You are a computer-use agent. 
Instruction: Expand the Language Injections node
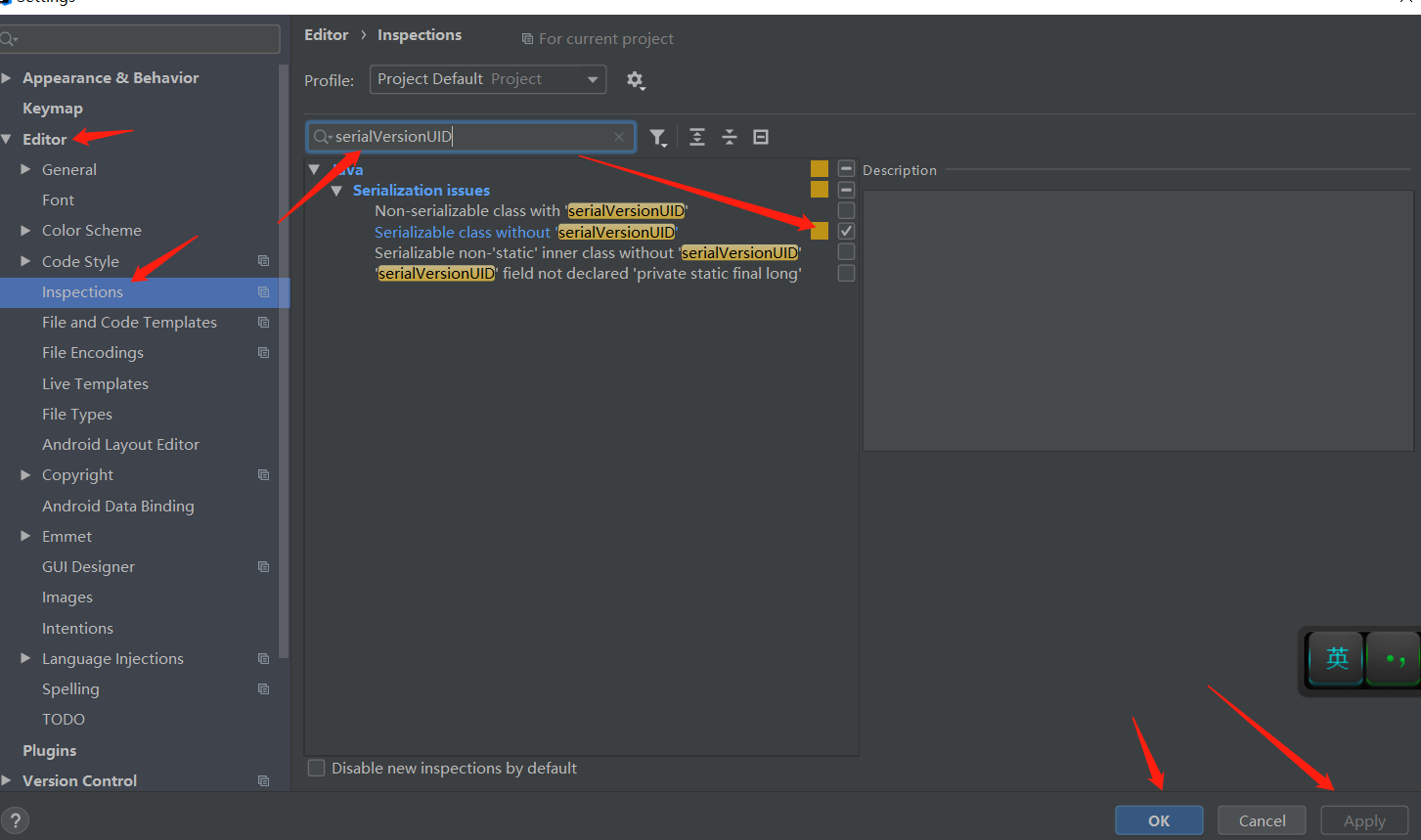point(25,658)
